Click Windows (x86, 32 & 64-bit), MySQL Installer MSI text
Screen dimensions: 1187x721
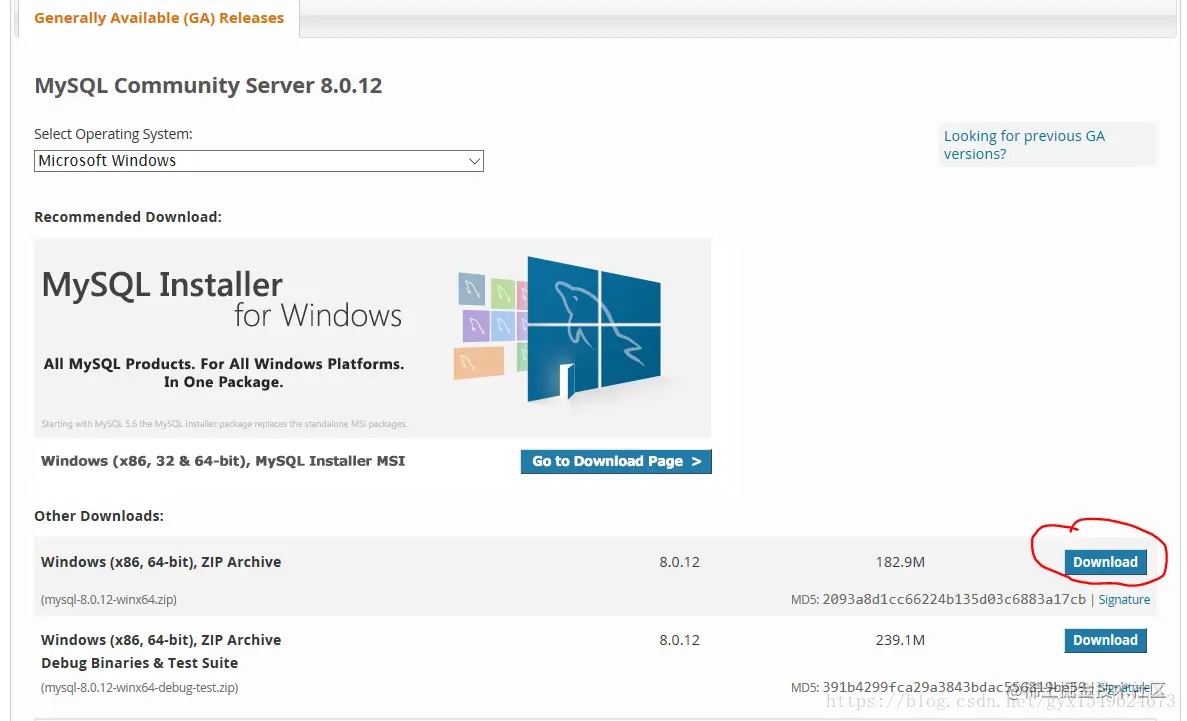223,461
